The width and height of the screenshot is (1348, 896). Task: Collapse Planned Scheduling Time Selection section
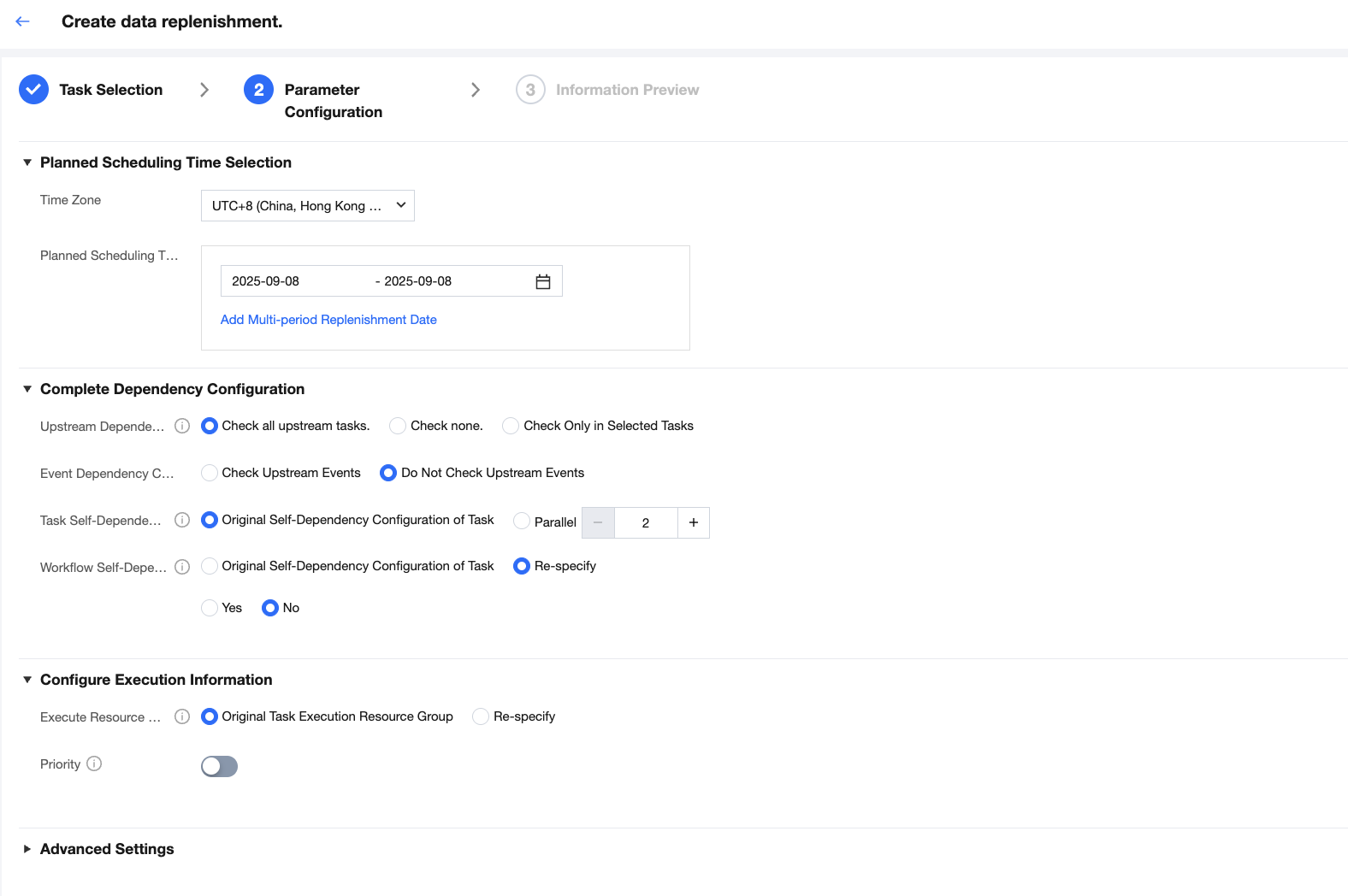point(27,162)
